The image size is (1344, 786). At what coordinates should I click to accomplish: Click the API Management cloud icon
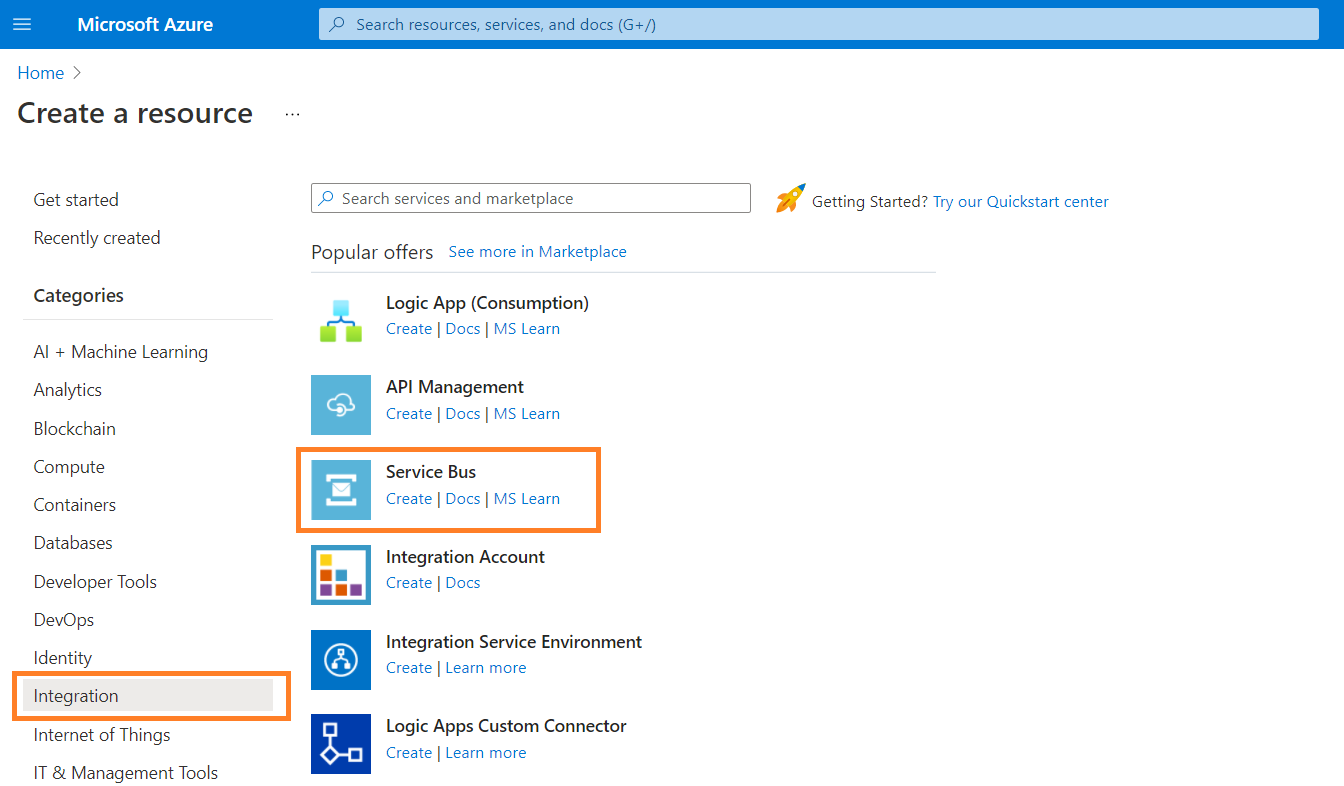tap(341, 405)
